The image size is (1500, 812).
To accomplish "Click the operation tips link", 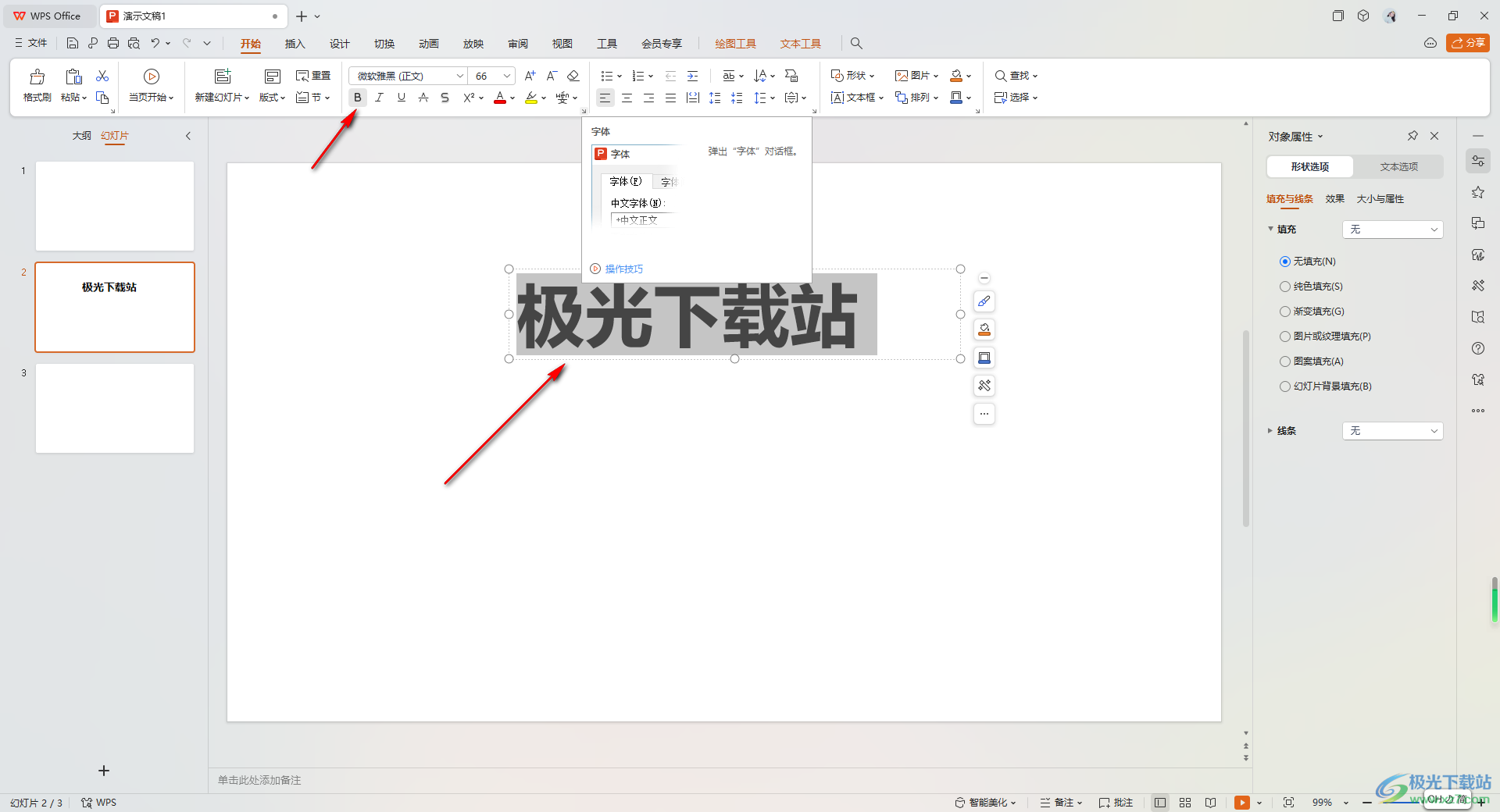I will click(x=623, y=269).
